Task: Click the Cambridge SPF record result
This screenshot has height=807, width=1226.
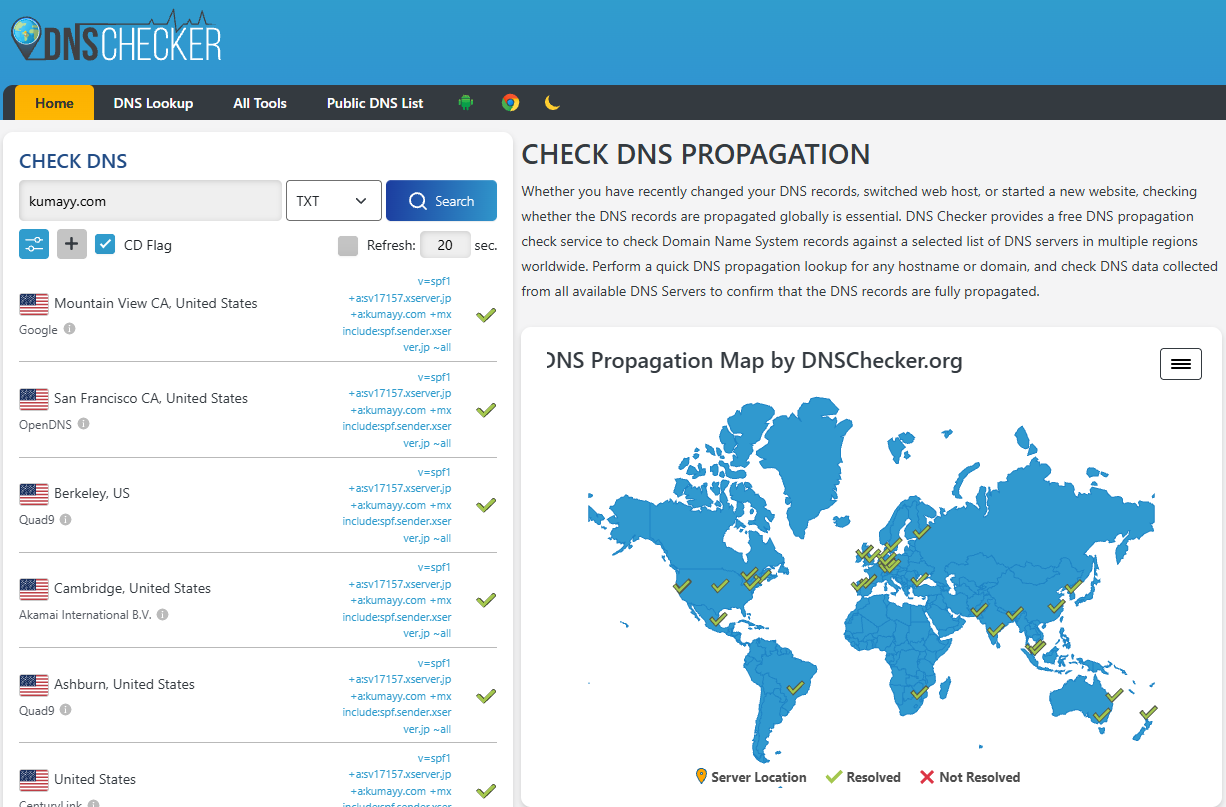Action: tap(397, 600)
